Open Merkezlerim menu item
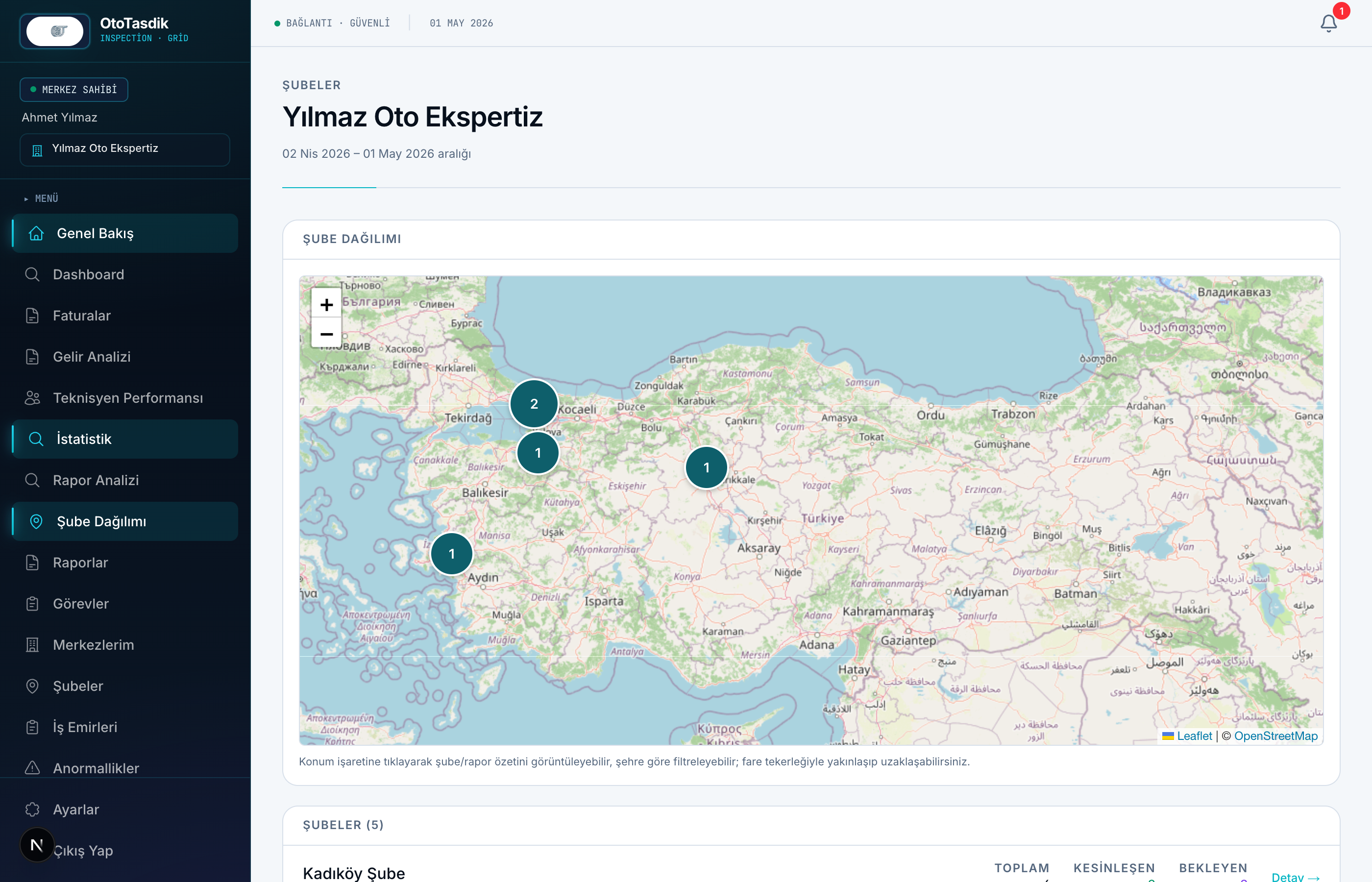Viewport: 1372px width, 882px height. pos(125,645)
